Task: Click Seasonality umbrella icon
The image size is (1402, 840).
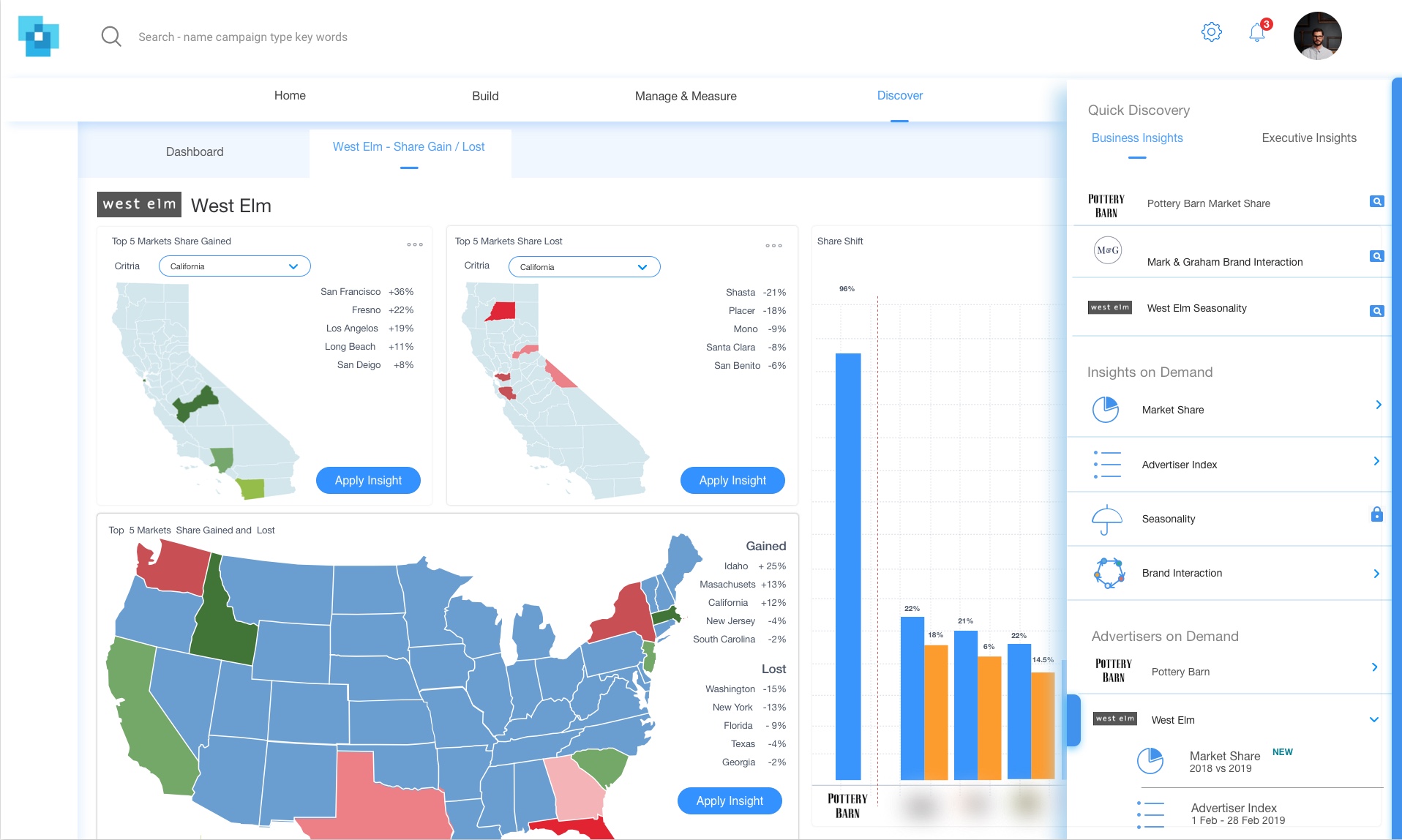Action: [x=1106, y=520]
